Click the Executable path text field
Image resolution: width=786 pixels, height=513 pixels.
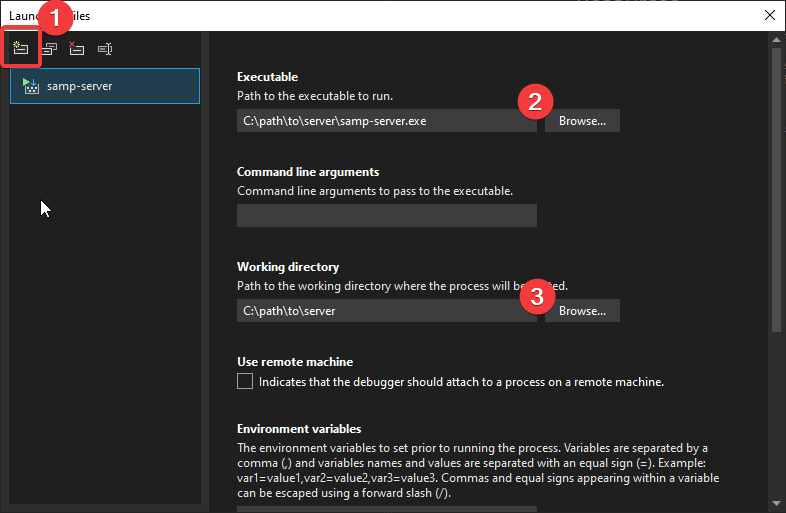click(386, 121)
